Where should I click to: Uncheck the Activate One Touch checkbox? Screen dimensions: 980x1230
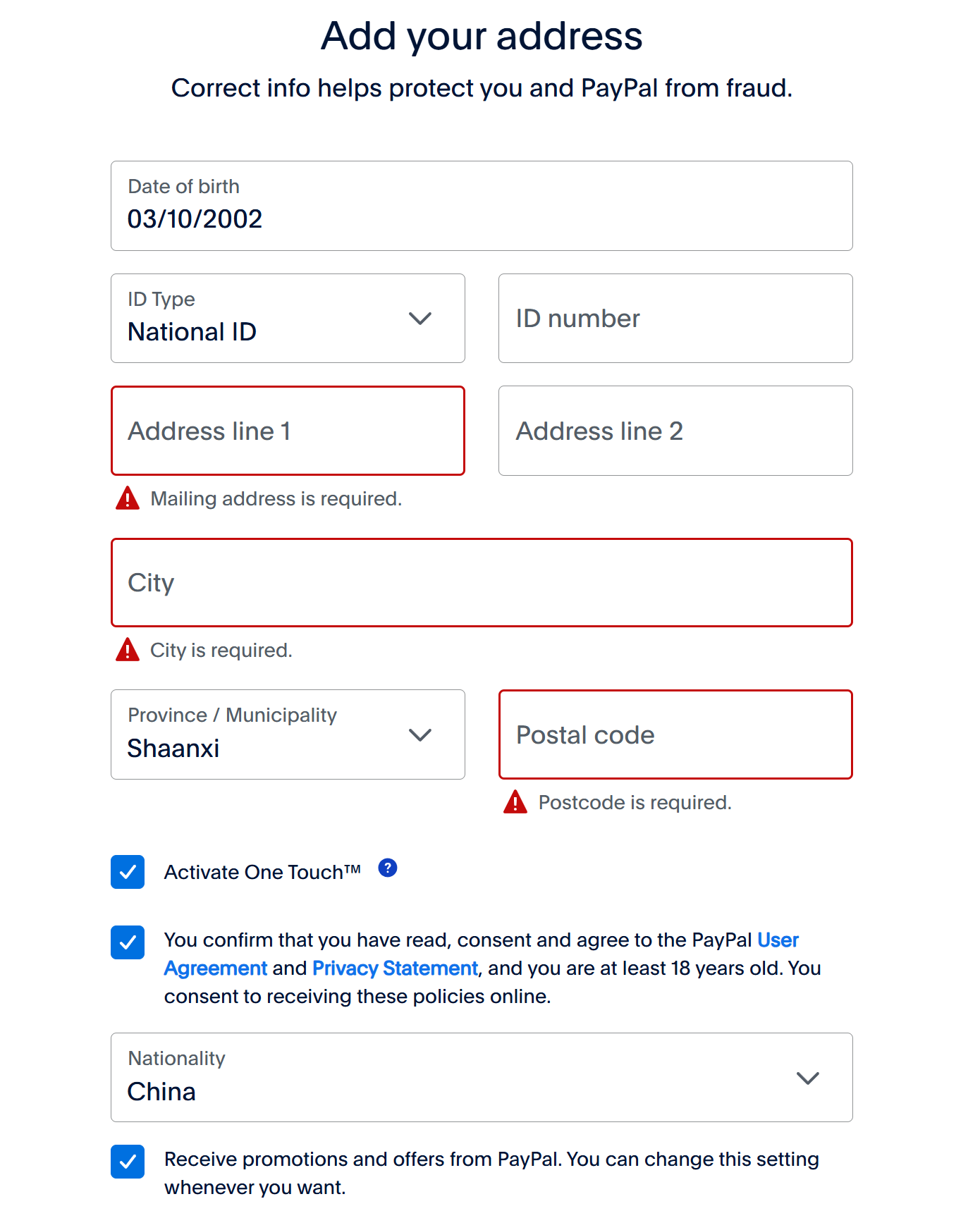[128, 872]
